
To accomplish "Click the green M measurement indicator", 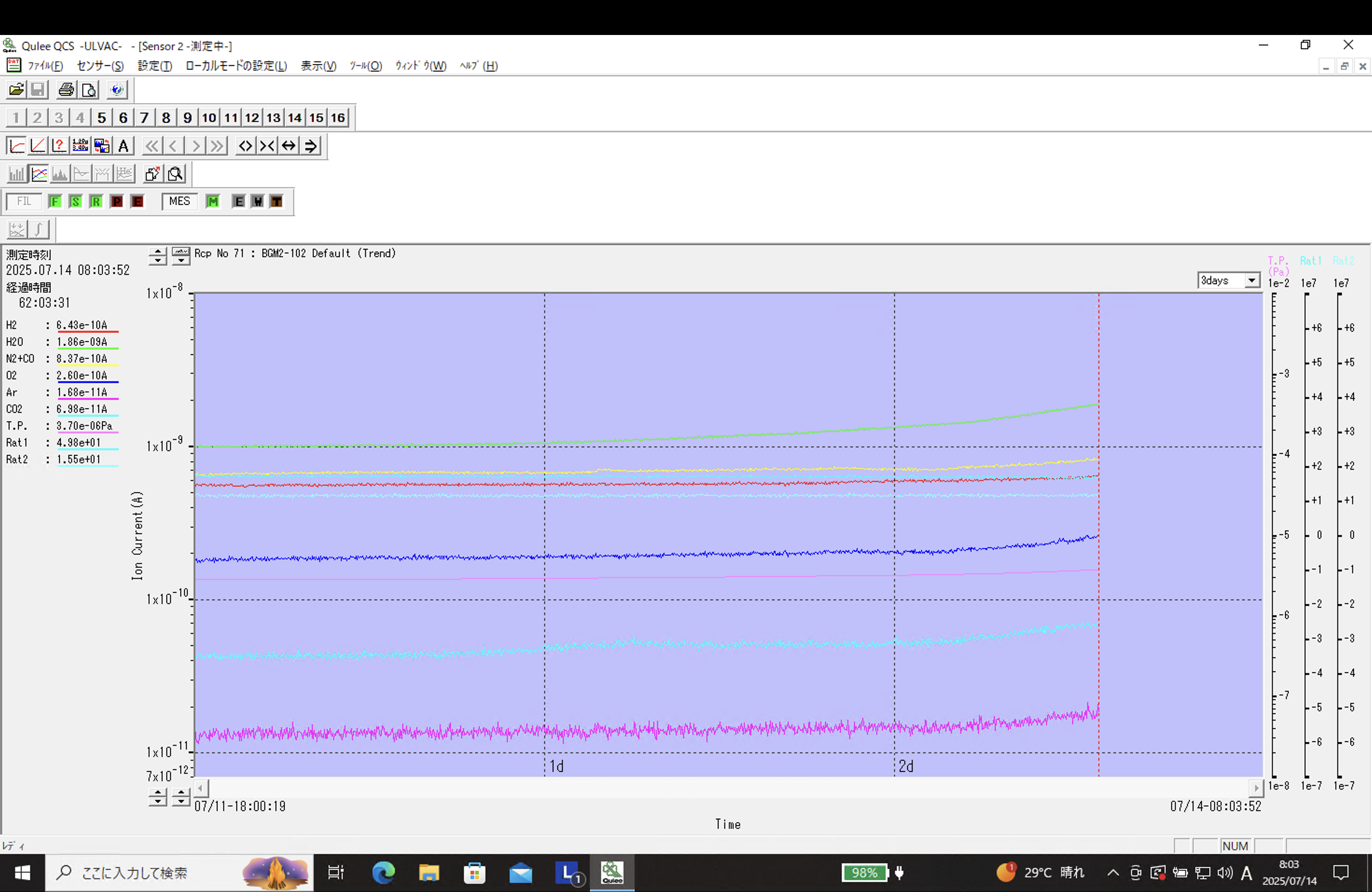I will (x=213, y=202).
